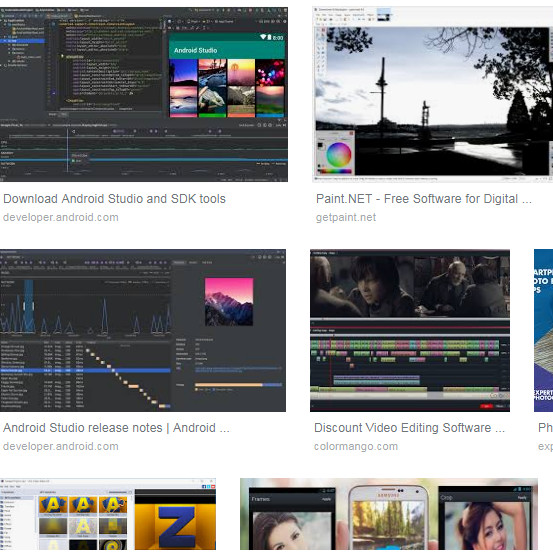Open the Samsung phone photo frames thumbnail
This screenshot has width=553, height=553.
(389, 515)
